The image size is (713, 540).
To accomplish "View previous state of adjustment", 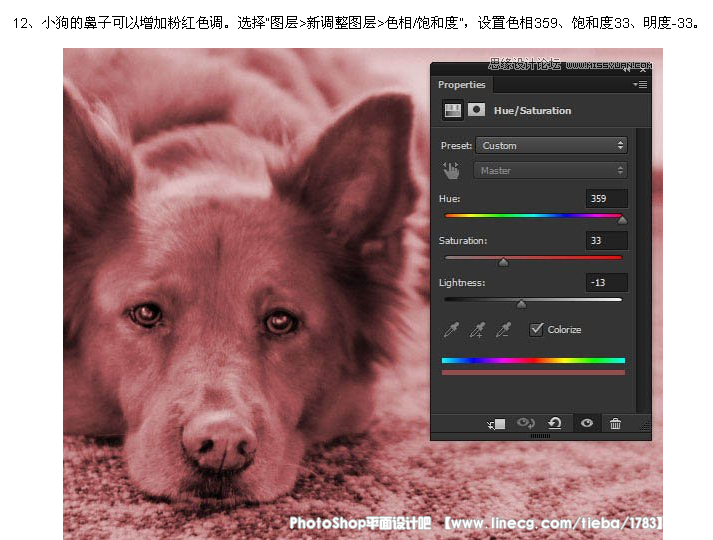I will 526,424.
